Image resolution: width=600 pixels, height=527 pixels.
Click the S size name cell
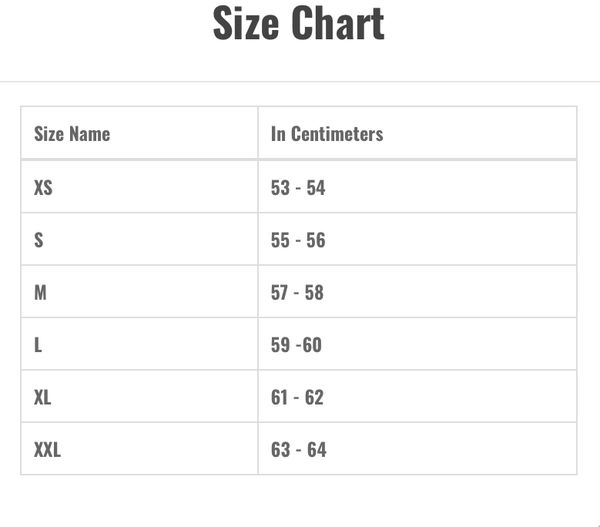tap(39, 240)
